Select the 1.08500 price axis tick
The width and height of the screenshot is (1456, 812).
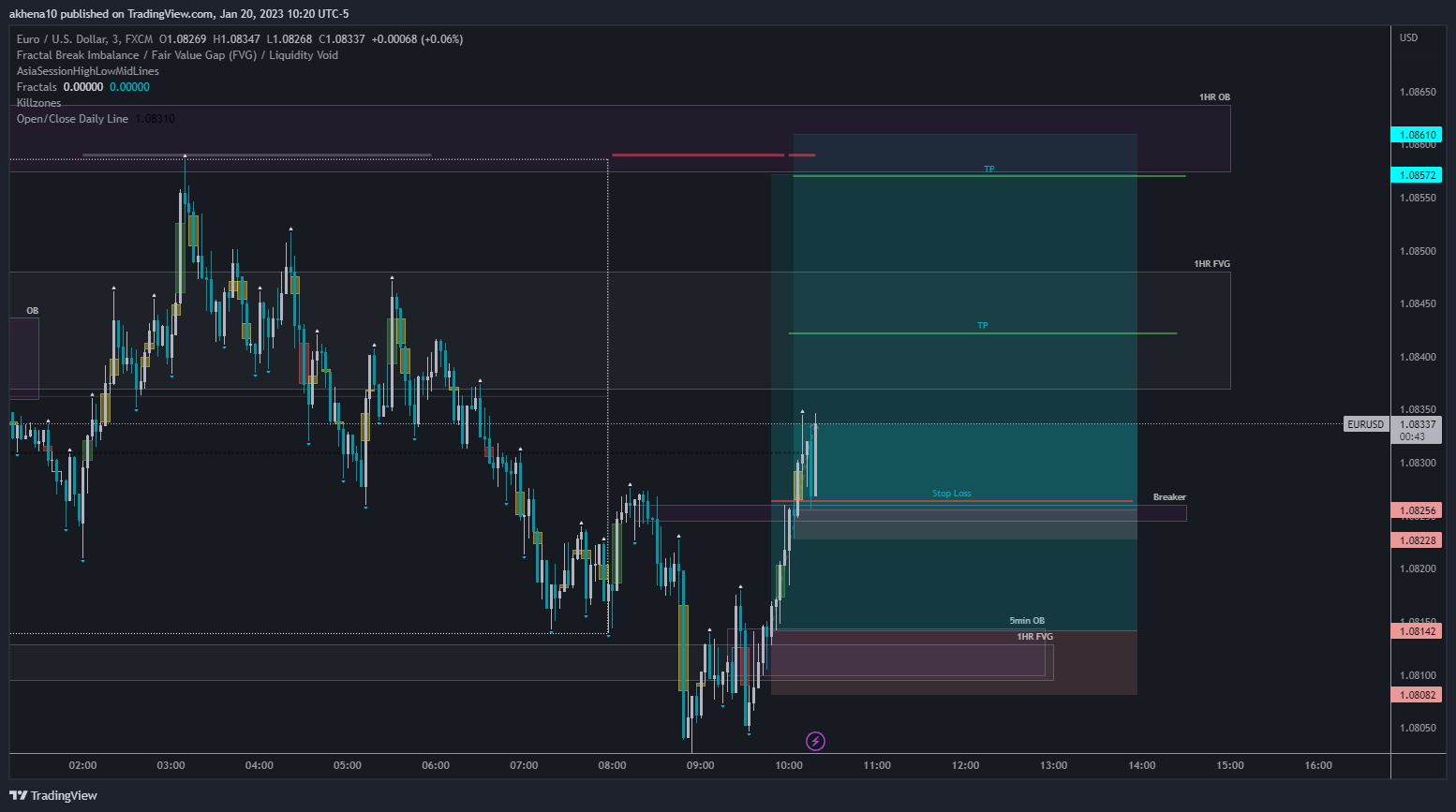click(1418, 251)
